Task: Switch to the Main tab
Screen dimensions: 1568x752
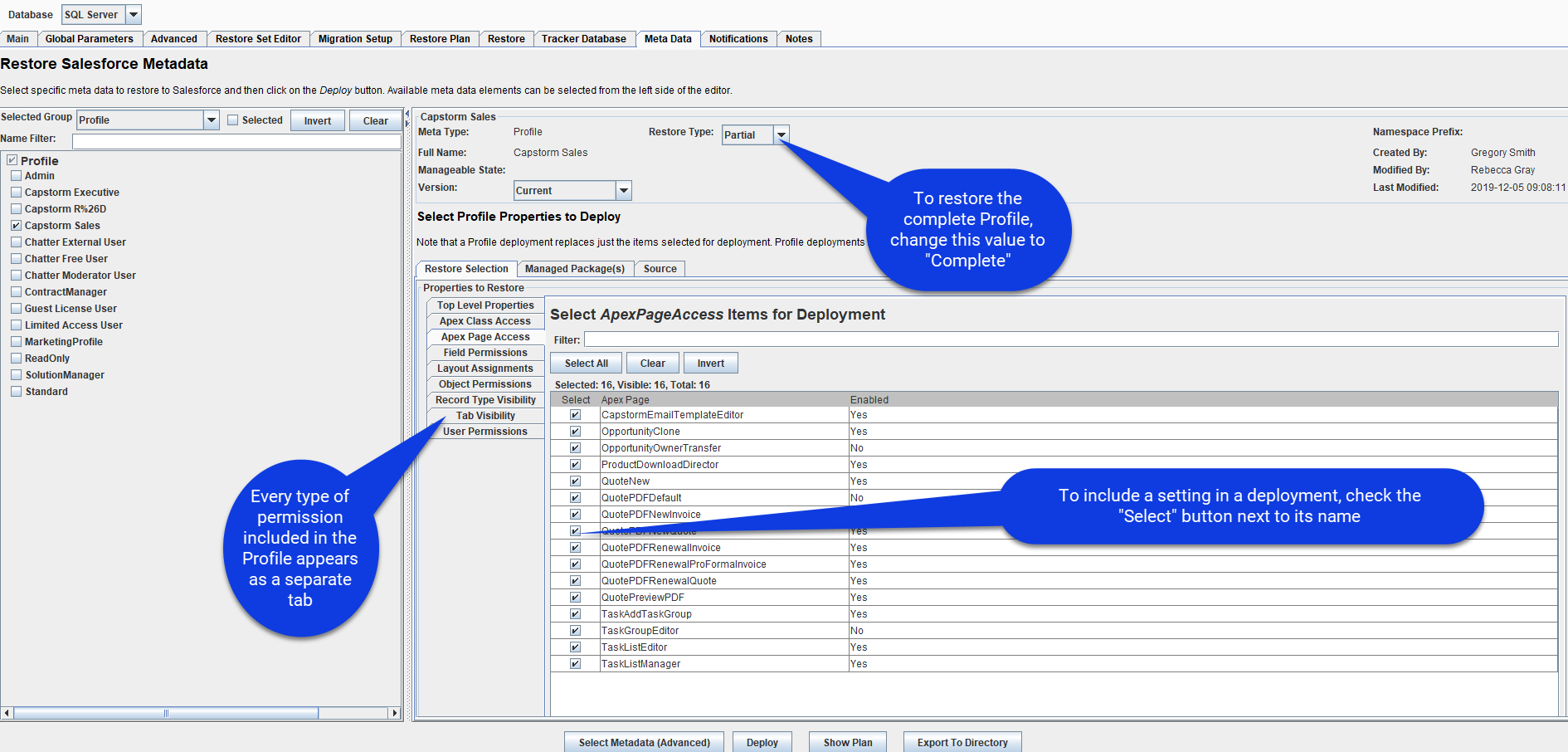Action: [x=18, y=39]
